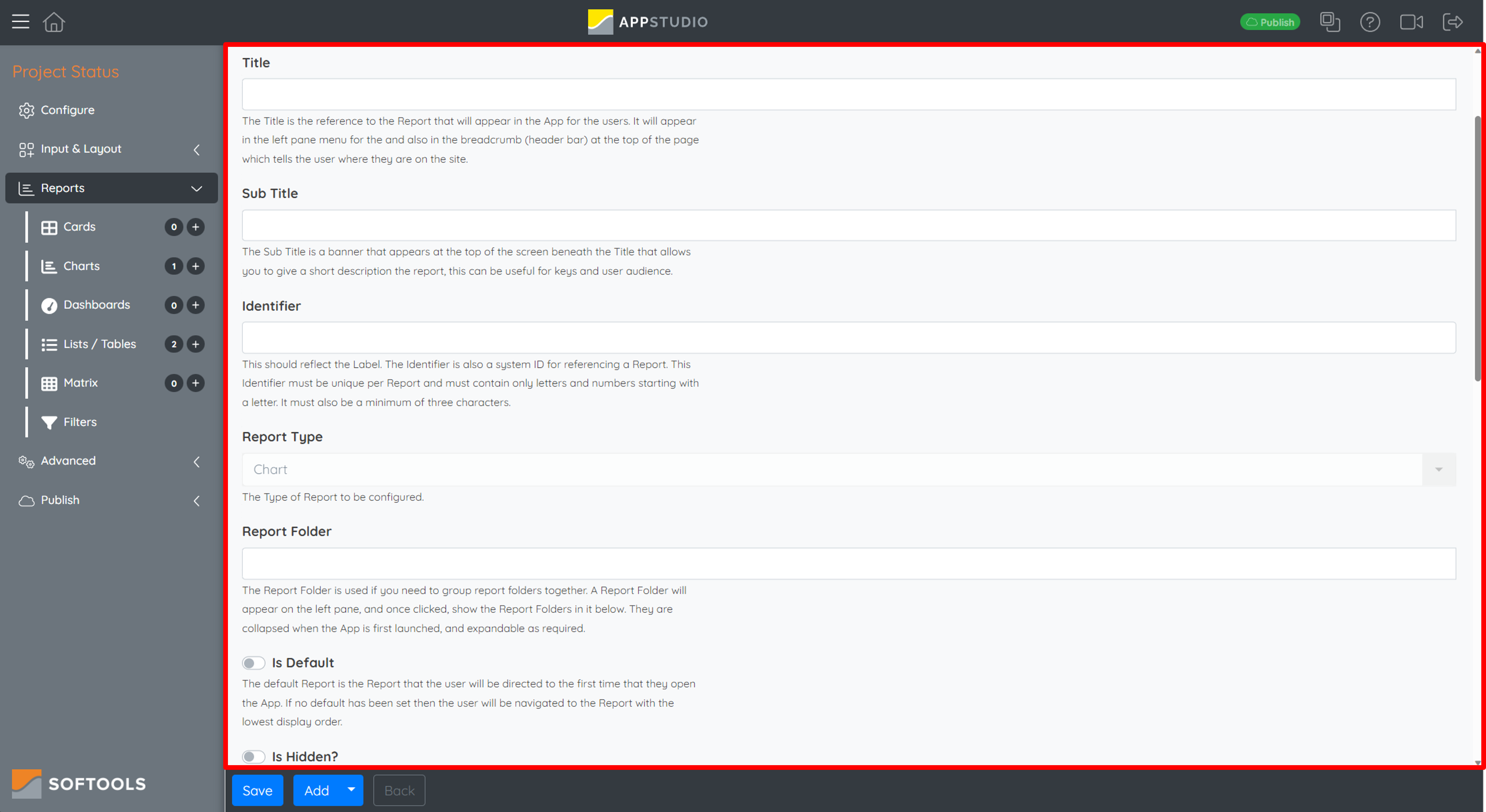
Task: Open the Lists / Tables reports
Action: click(x=99, y=344)
